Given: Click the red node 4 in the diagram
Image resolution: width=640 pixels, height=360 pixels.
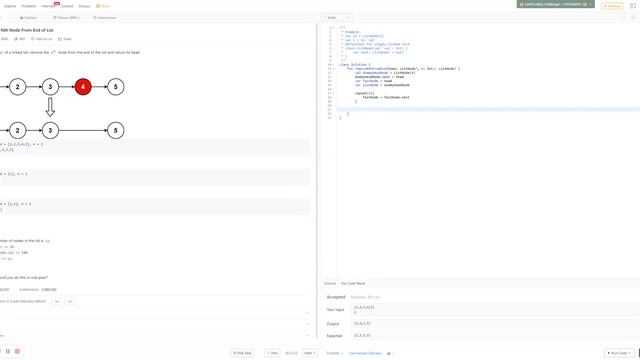Looking at the screenshot, I should click(83, 87).
